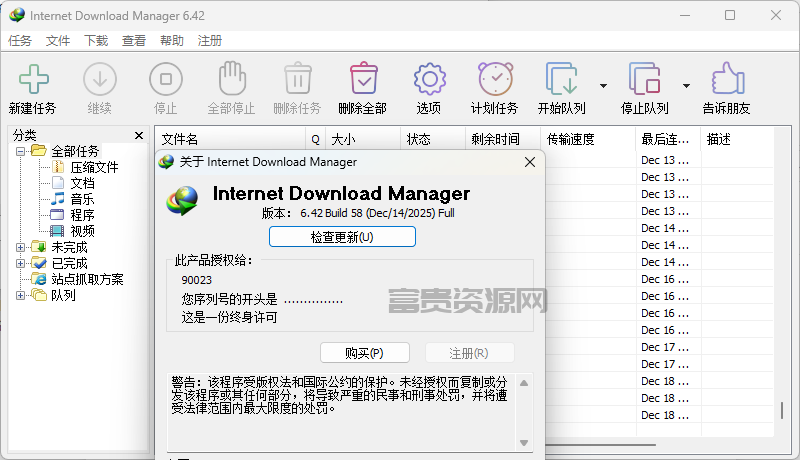
Task: Open the 停止队列 dropdown arrow
Action: click(x=687, y=86)
